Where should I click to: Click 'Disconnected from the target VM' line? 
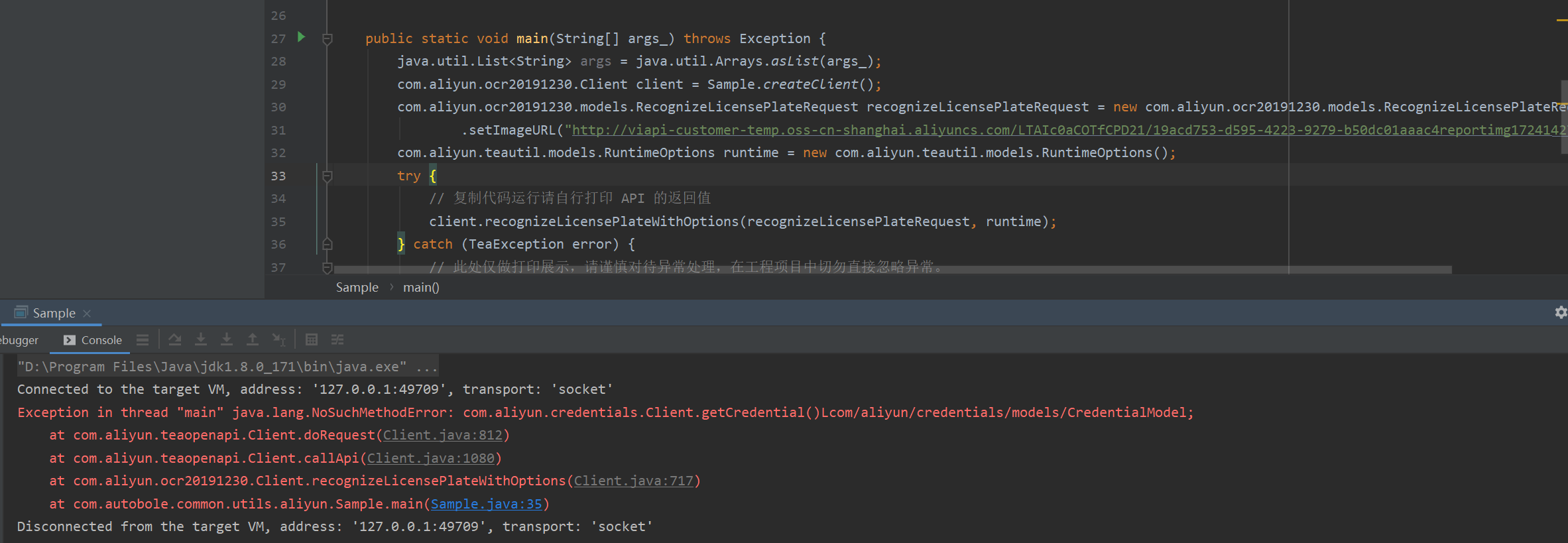335,526
